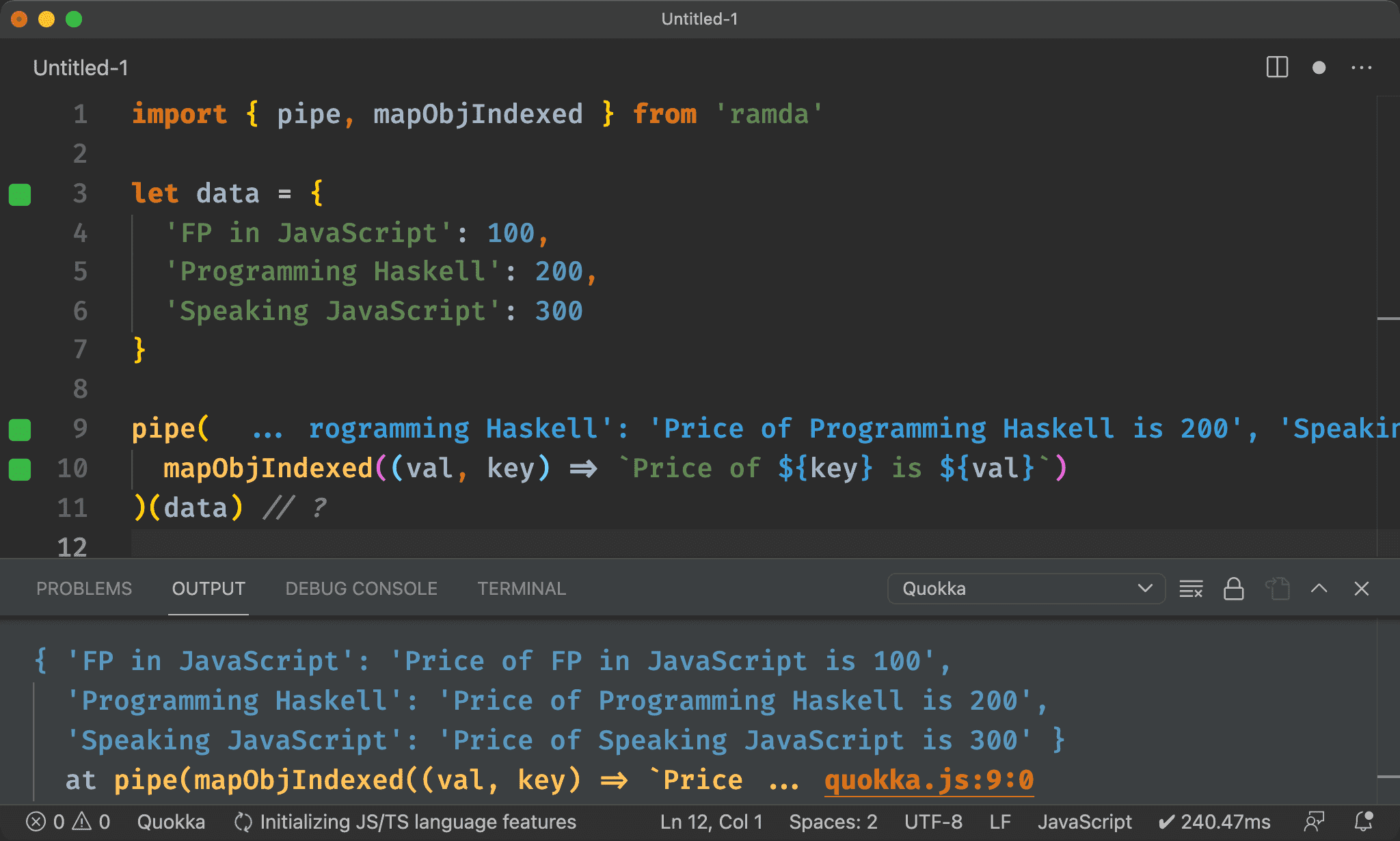
Task: Click Ln 12, Col 1 cursor position
Action: (x=711, y=822)
